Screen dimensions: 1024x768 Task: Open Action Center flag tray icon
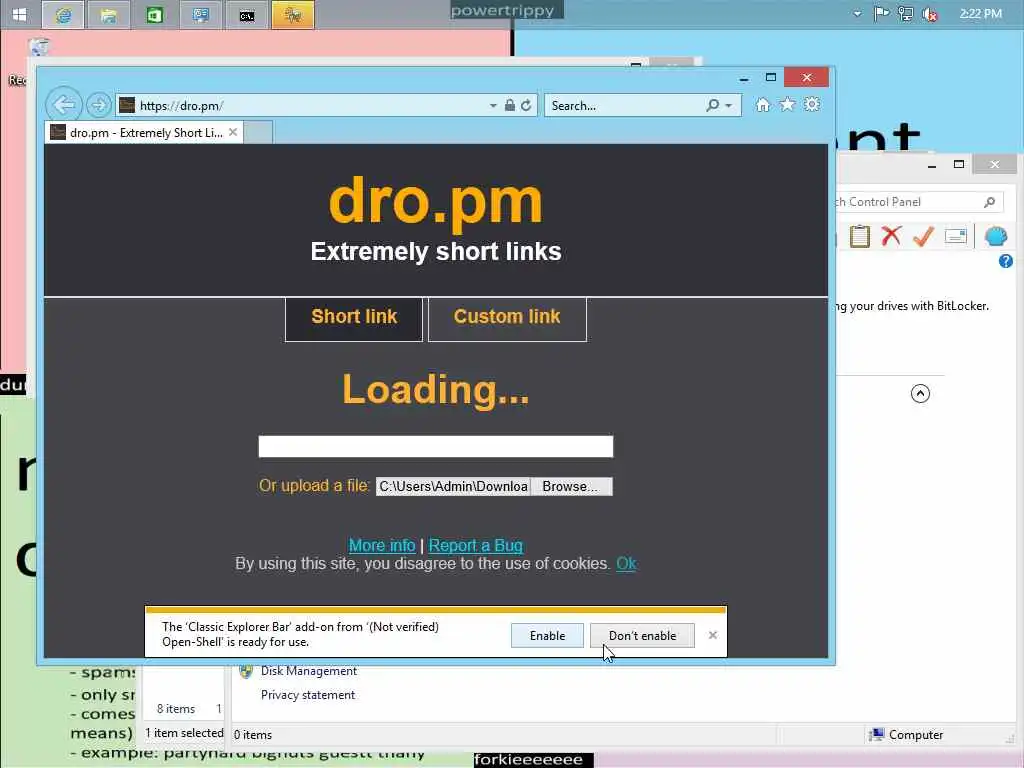[x=881, y=14]
